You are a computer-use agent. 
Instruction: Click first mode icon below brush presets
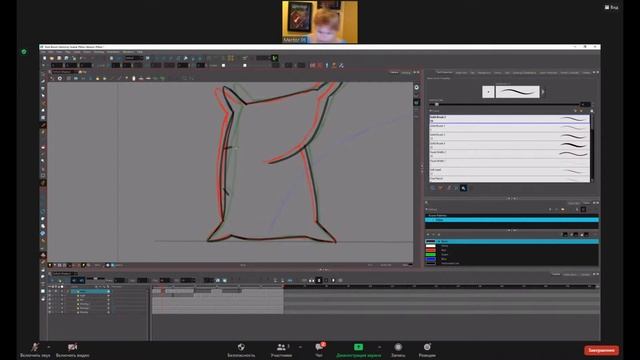(x=433, y=188)
